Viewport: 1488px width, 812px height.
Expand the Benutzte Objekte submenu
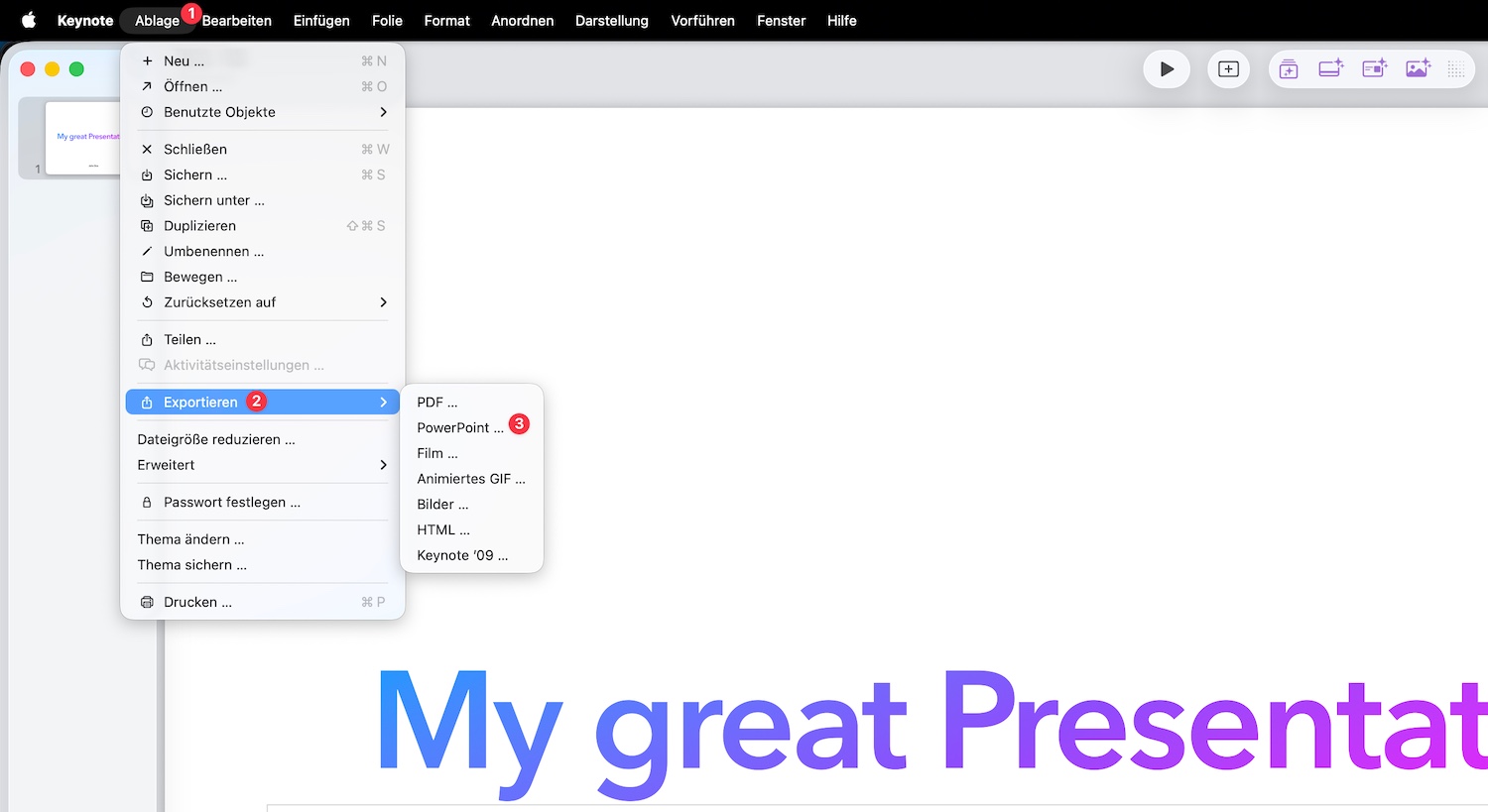(x=263, y=112)
